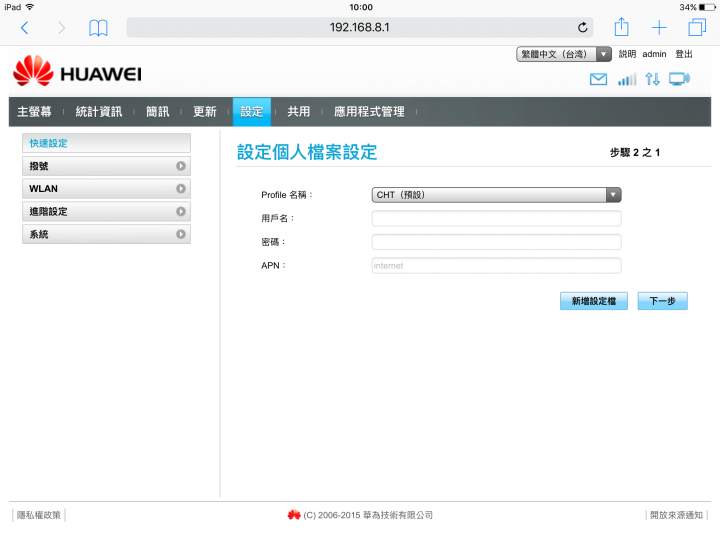Open the 共用 sharing tab
720x540 pixels.
(x=298, y=112)
